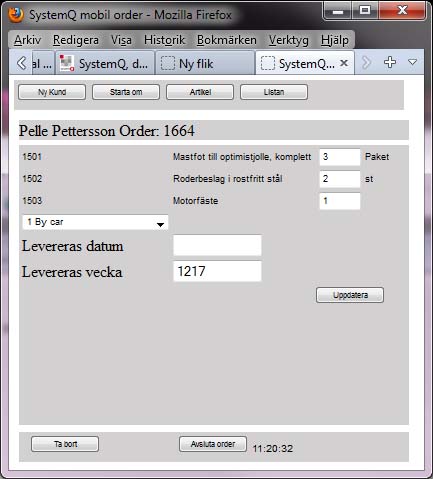Click the Starta om button
Viewport: 433px width, 479px height.
coord(126,92)
